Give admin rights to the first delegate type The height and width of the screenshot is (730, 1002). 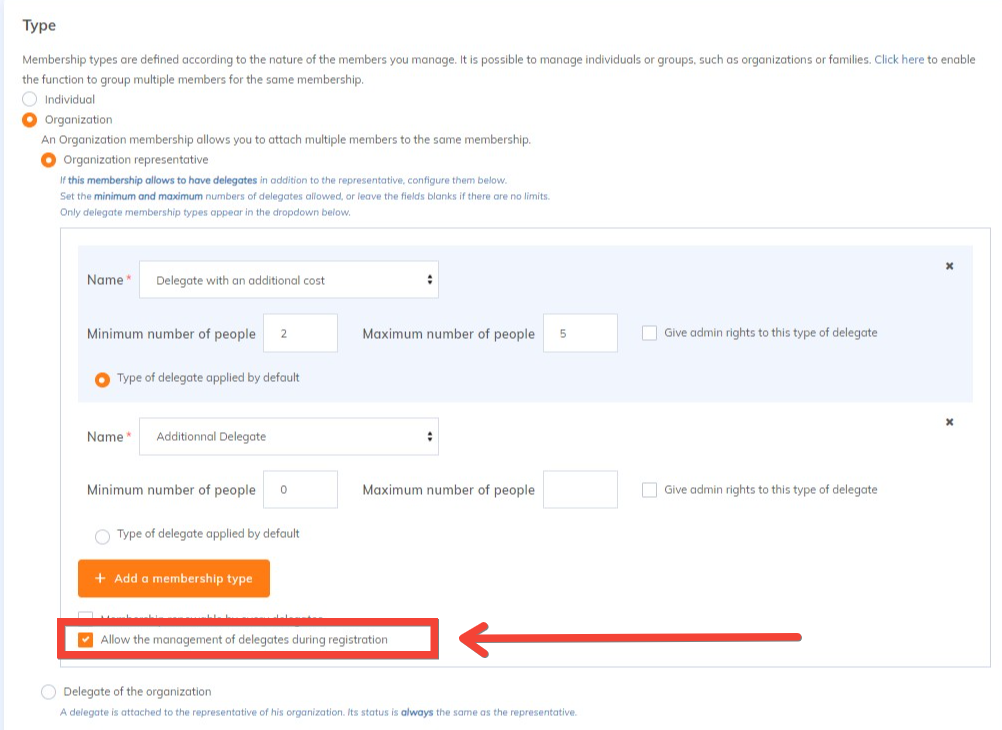pos(650,334)
